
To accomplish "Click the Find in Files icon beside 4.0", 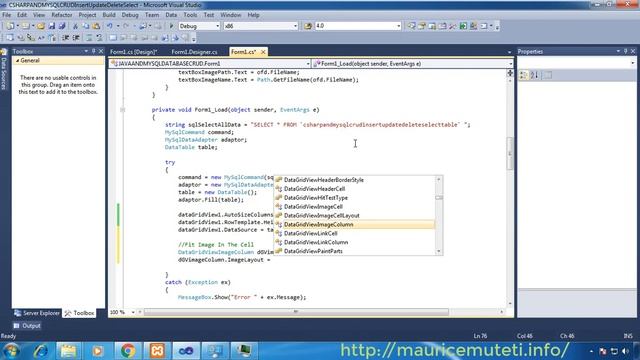I will (x=308, y=26).
